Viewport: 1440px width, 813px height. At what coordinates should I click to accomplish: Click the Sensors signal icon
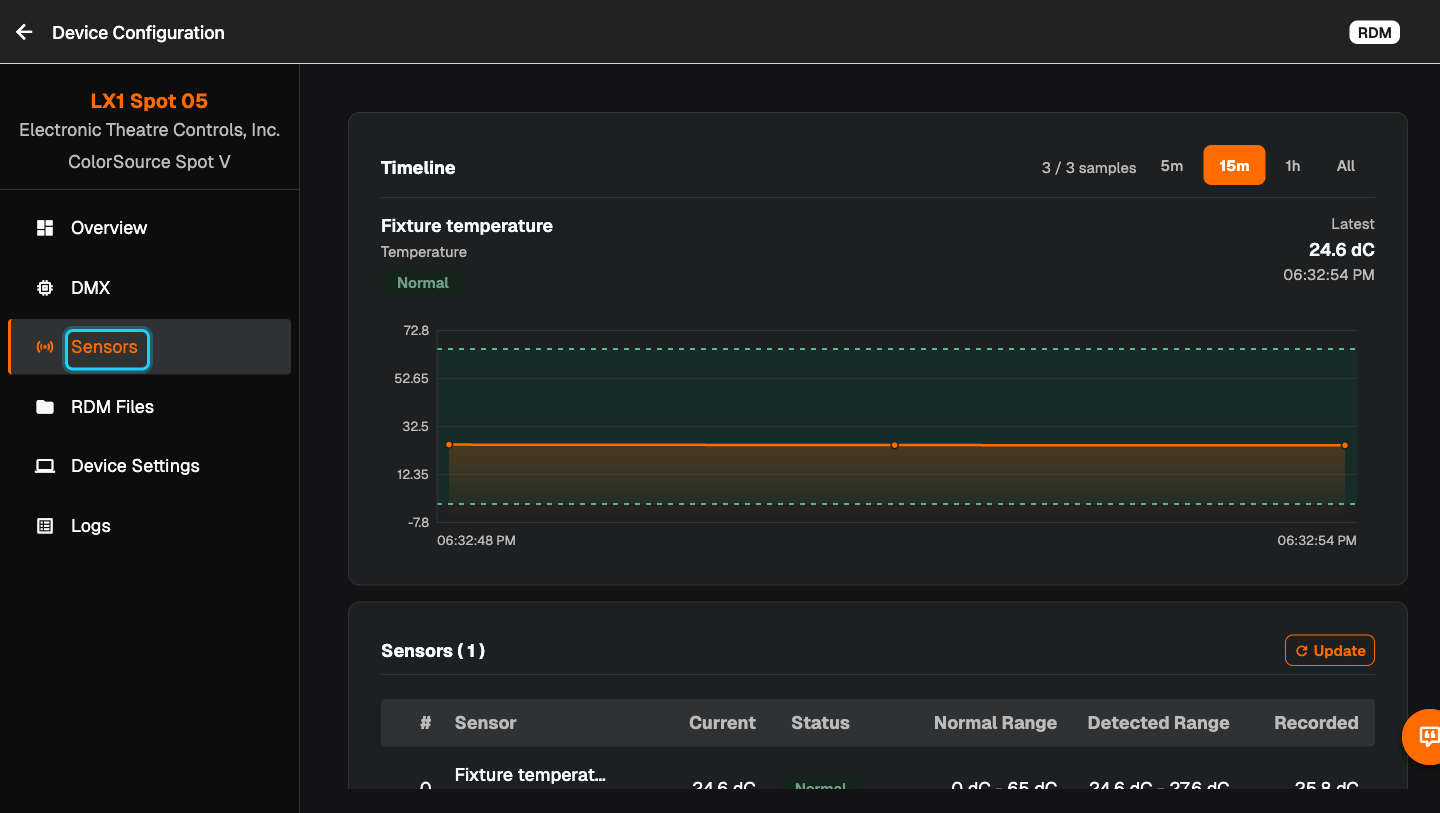(45, 347)
